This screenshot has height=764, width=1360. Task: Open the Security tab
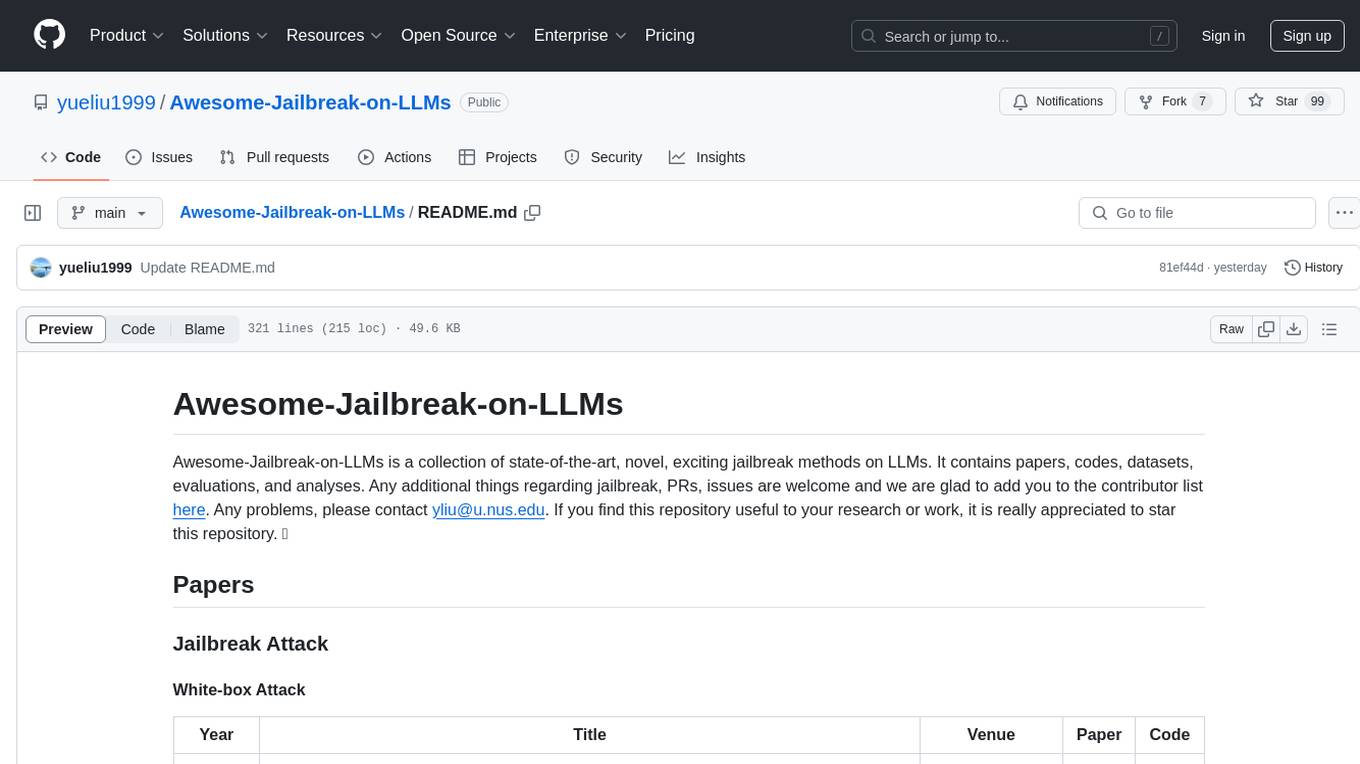point(603,157)
